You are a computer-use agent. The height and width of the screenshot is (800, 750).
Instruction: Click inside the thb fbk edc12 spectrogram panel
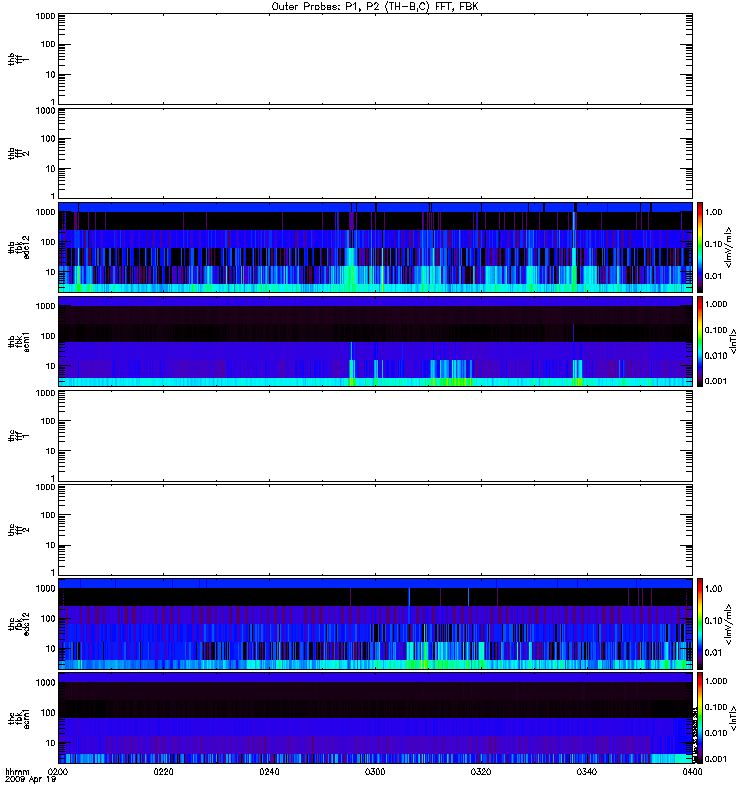pos(375,247)
